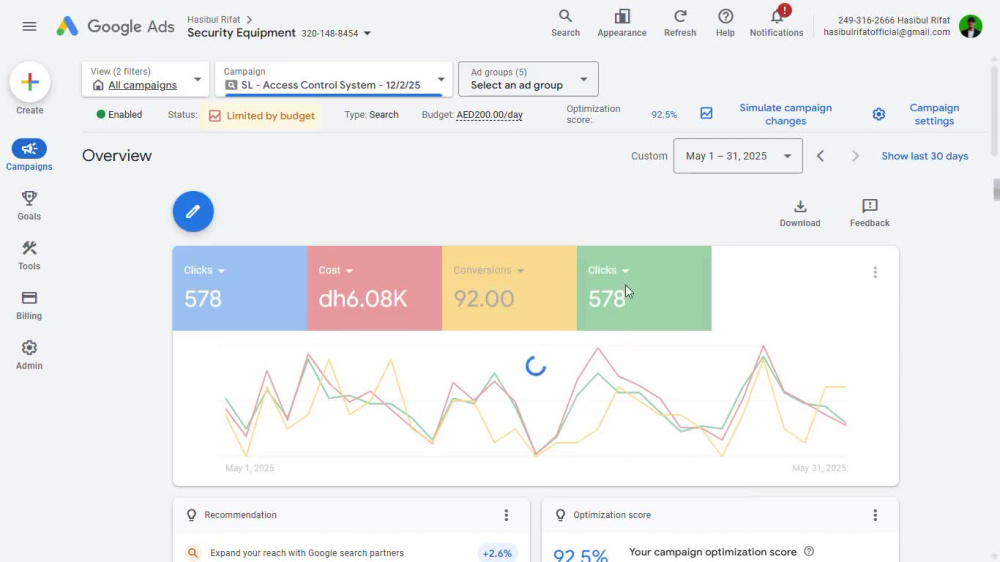Select the blue Clicks scorecard tile

(x=240, y=288)
